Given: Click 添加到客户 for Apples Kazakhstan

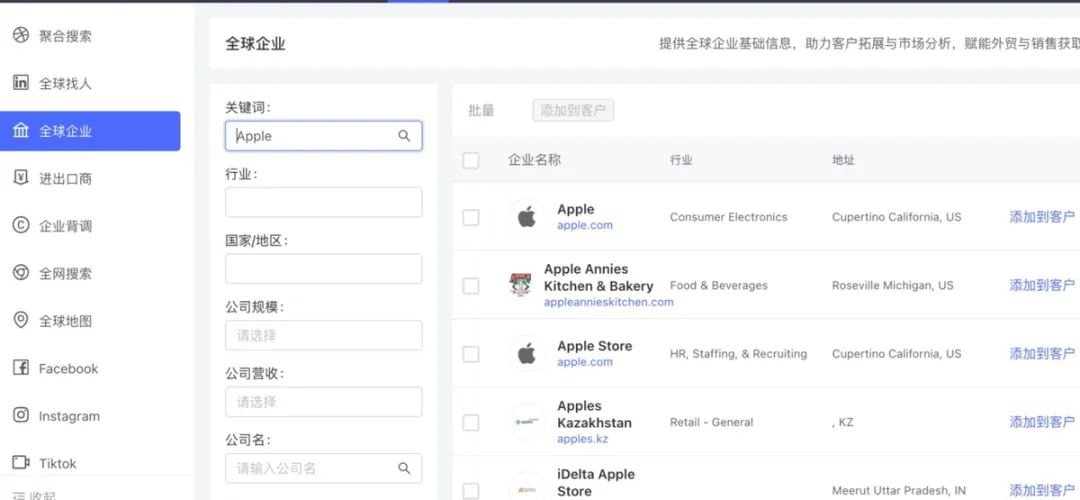Looking at the screenshot, I should click(1042, 422).
